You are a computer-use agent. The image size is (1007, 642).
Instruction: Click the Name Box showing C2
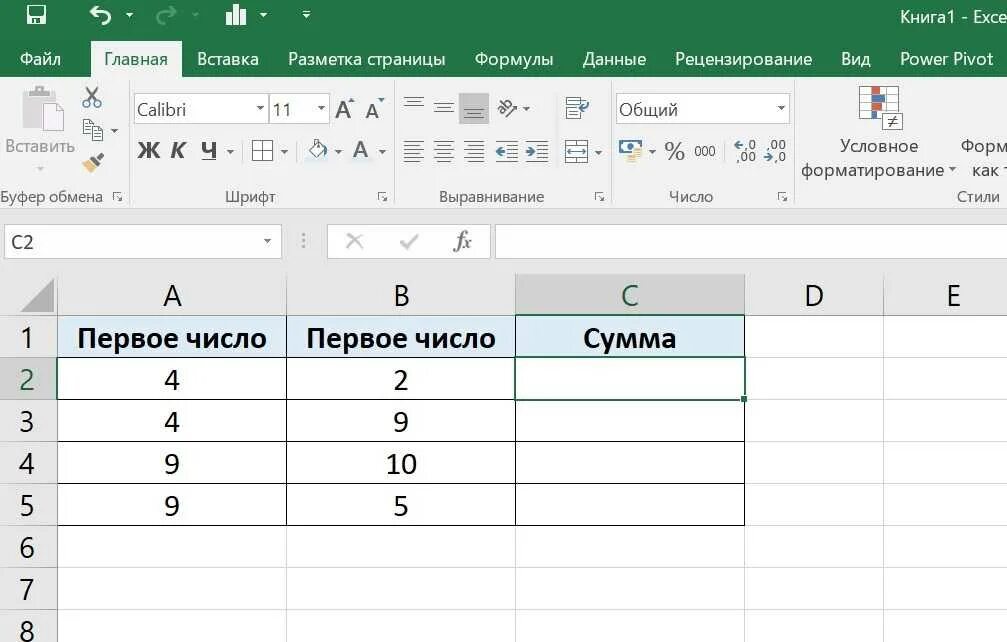(143, 241)
